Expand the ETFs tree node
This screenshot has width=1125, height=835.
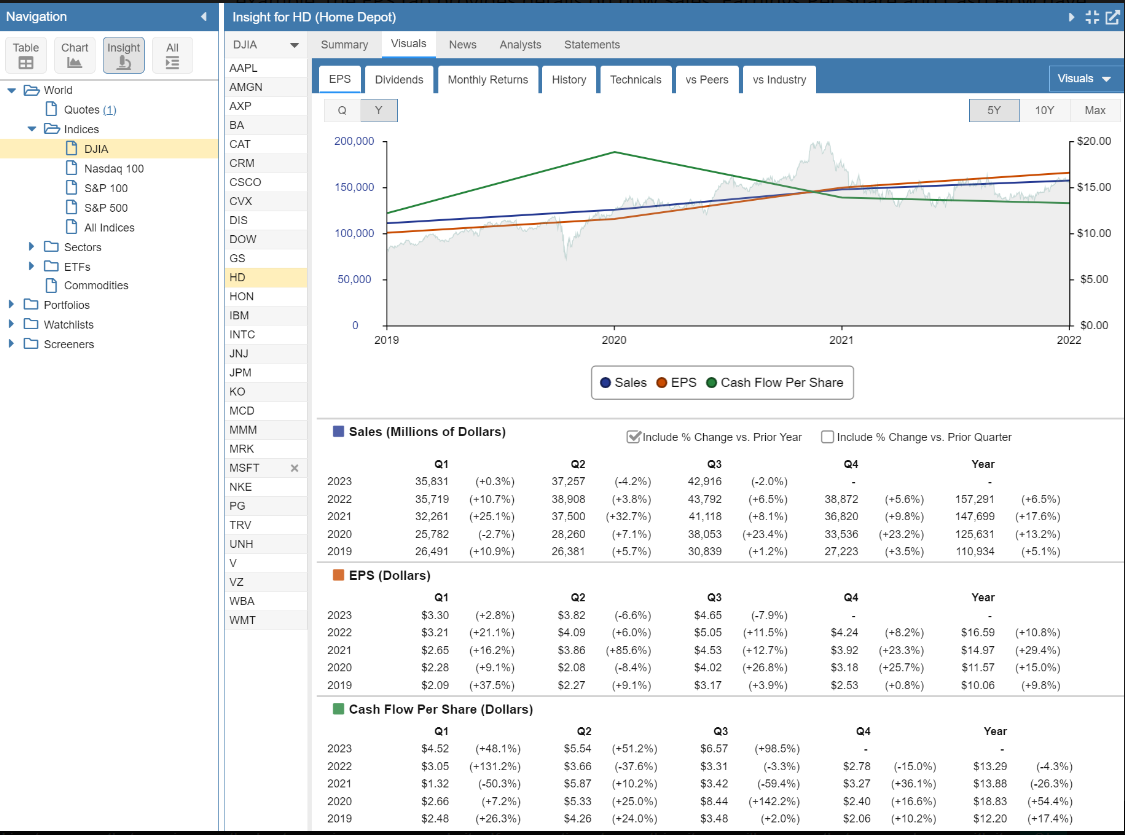[31, 266]
